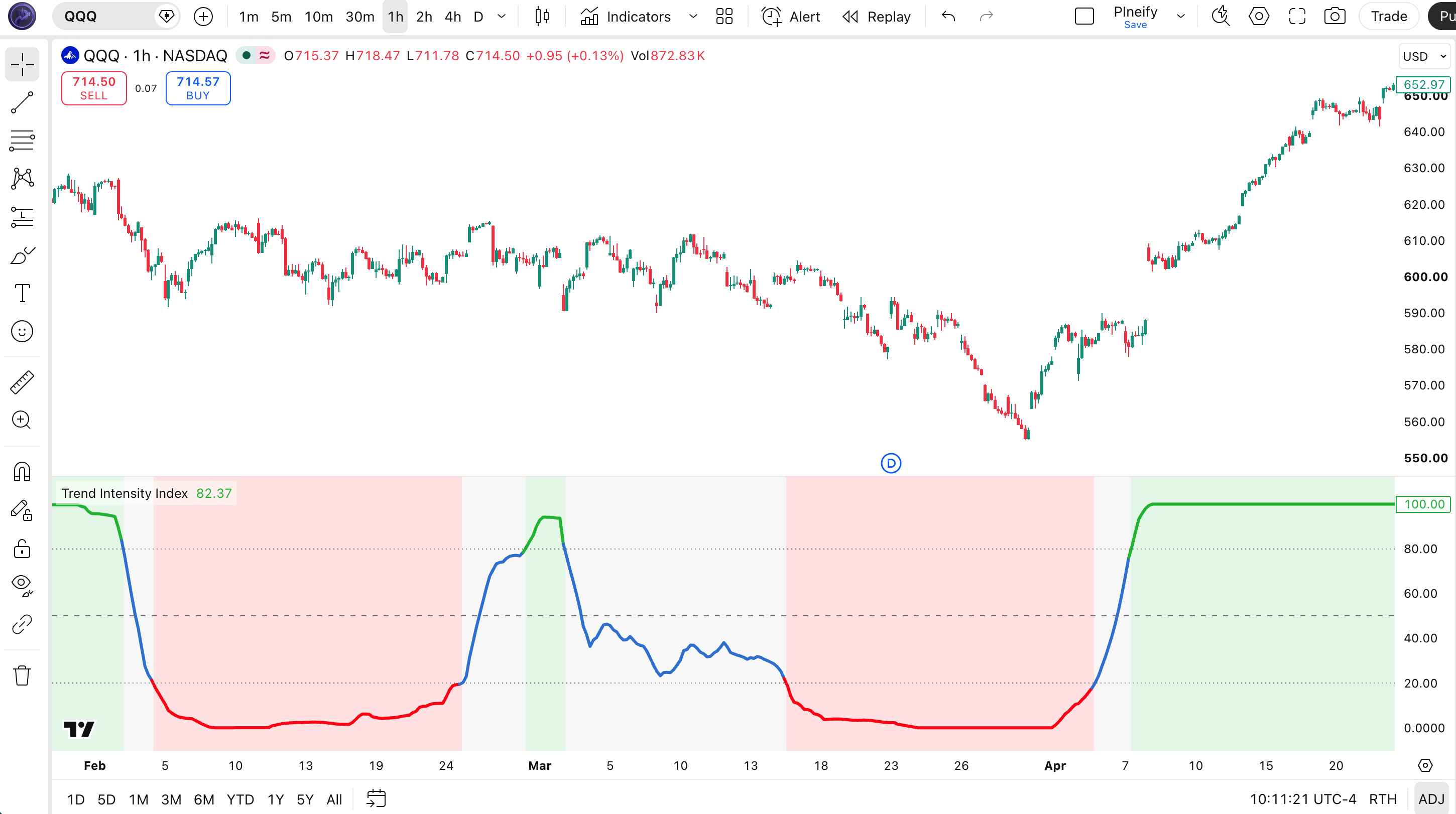The height and width of the screenshot is (814, 1456).
Task: Click the add symbol plus button
Action: point(203,17)
